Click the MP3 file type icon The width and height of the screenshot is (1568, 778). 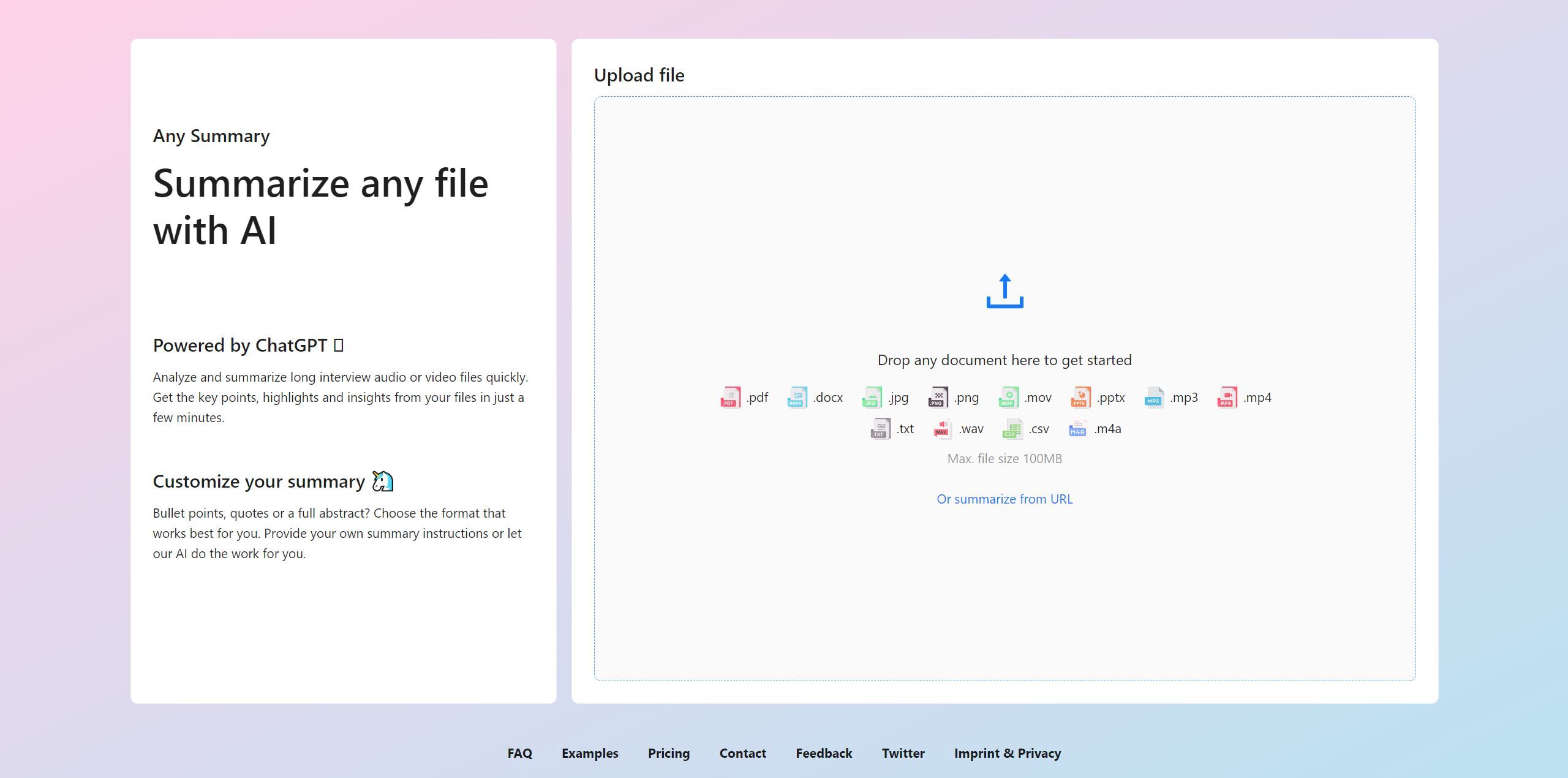[x=1154, y=398]
